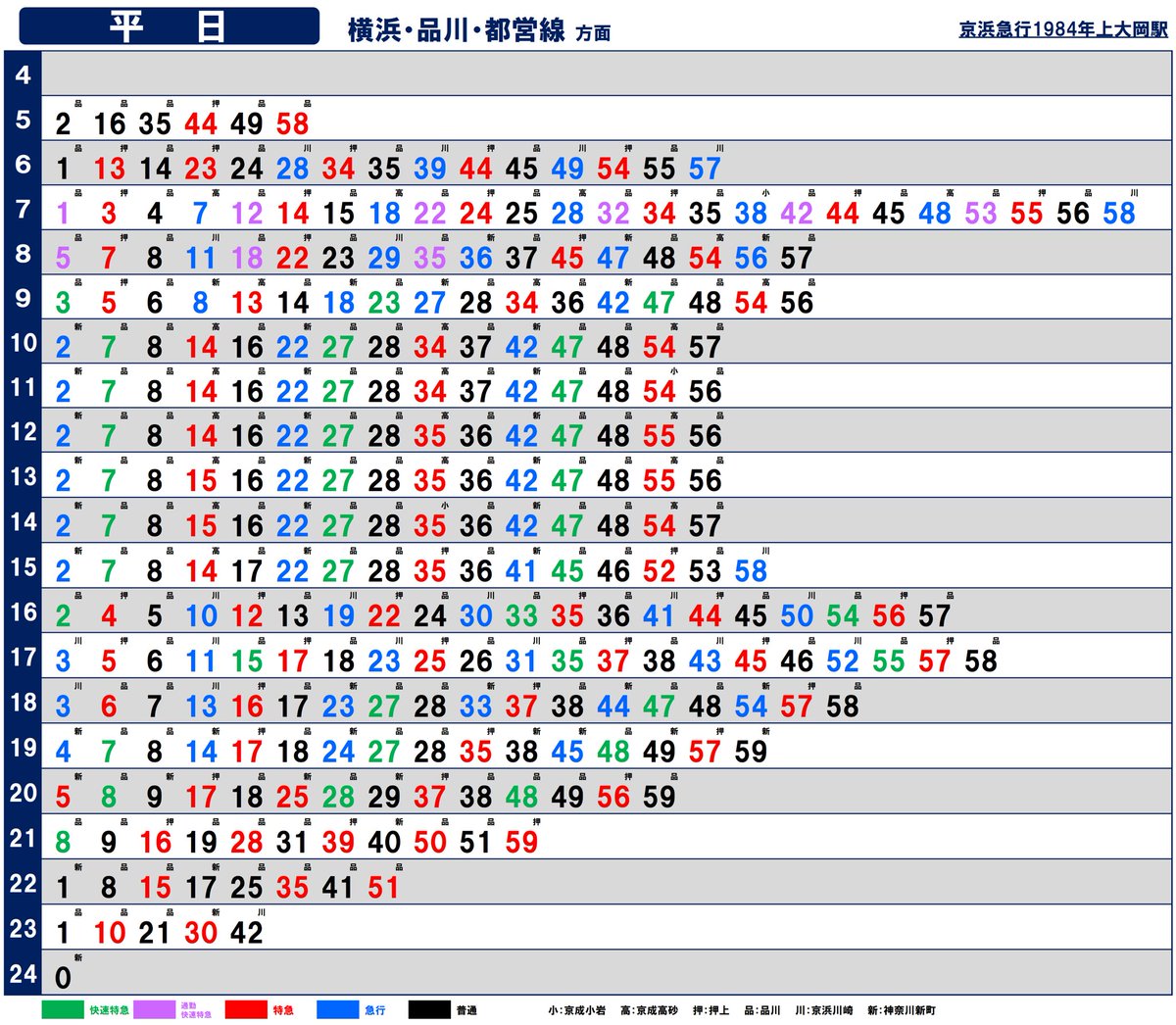Click green 8 departure in the 21 o'clock row
1176x1025 pixels.
(64, 842)
